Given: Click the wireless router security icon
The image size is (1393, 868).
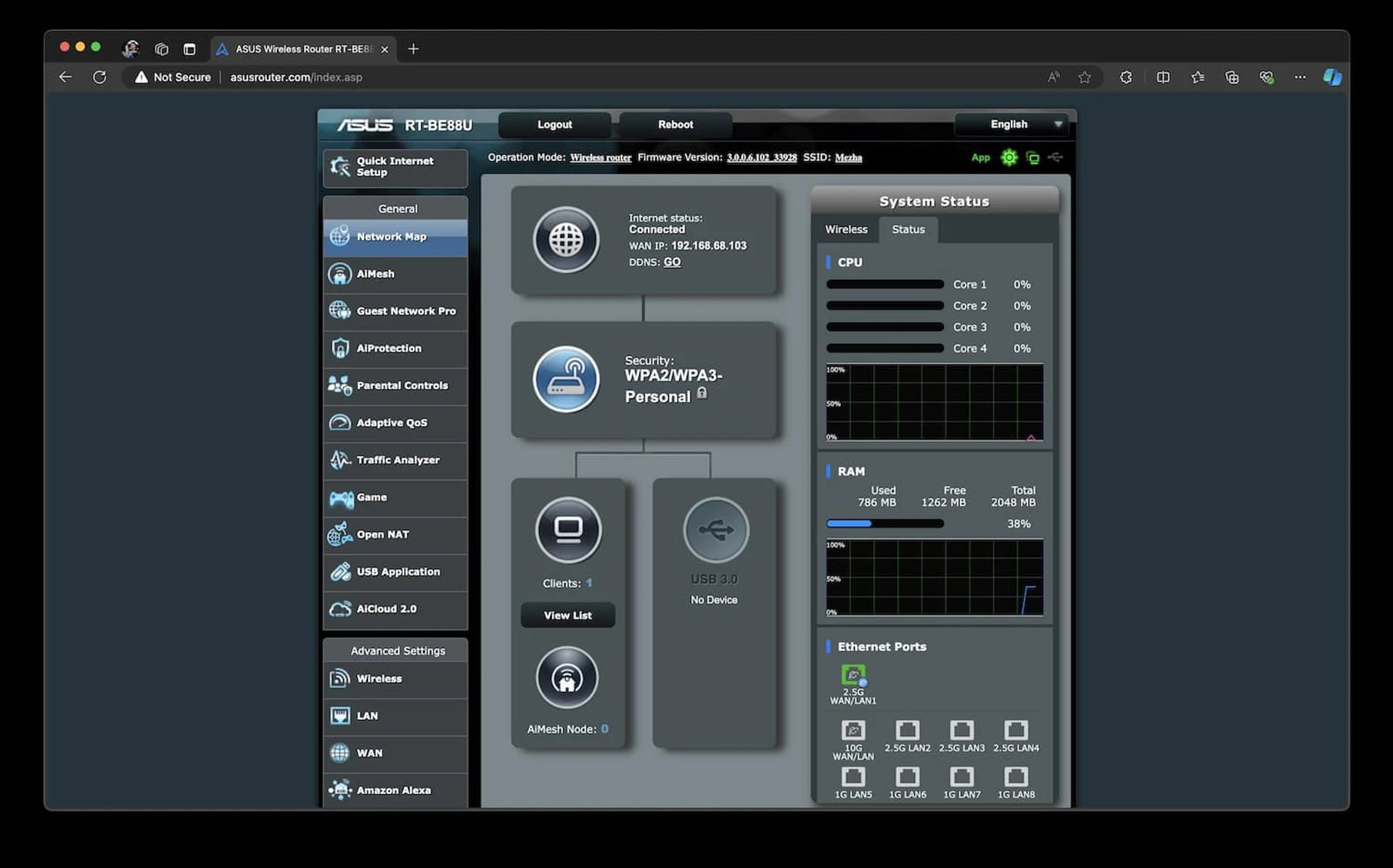Looking at the screenshot, I should click(566, 379).
